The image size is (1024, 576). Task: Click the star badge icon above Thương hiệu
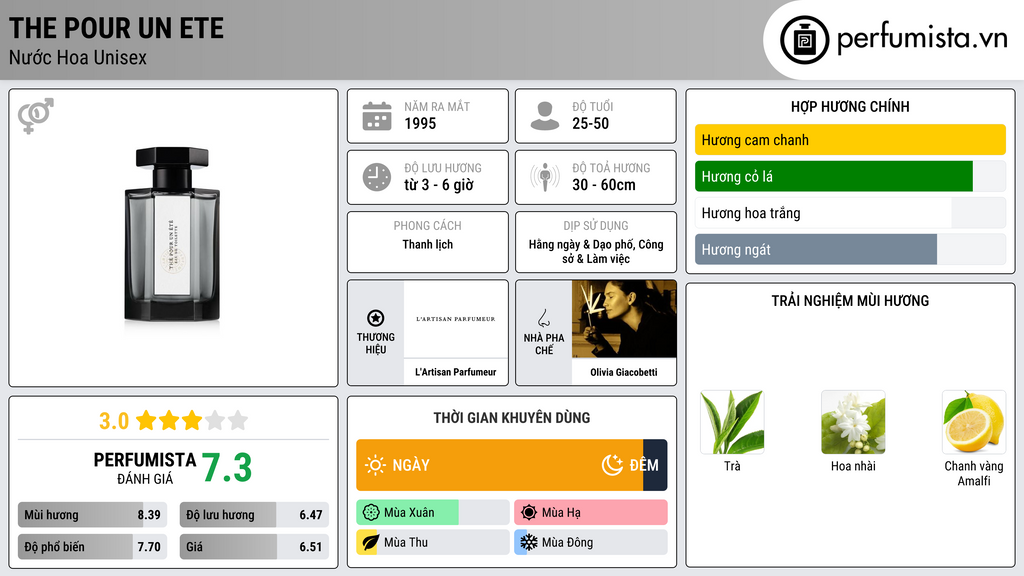tap(376, 318)
